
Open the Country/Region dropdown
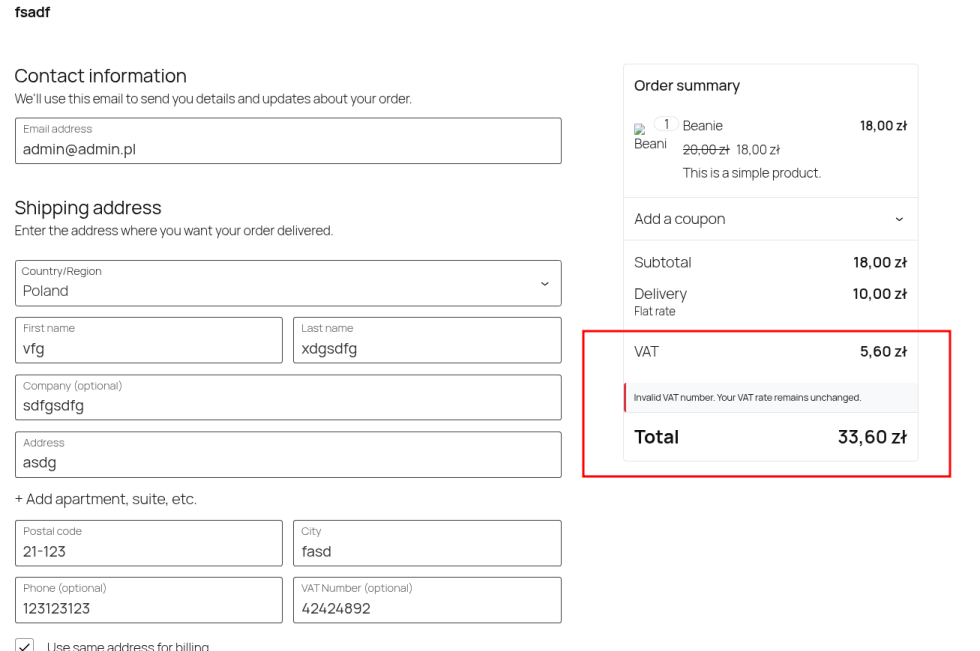pyautogui.click(x=288, y=283)
